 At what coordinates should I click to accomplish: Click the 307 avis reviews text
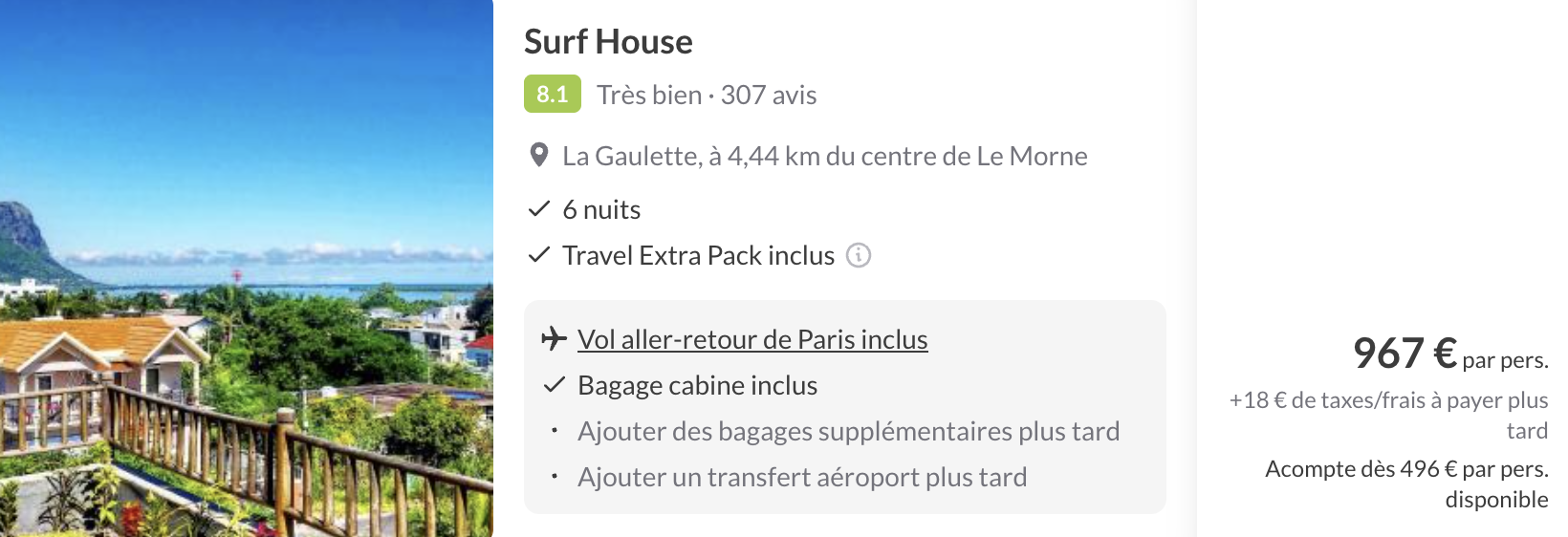coord(769,95)
